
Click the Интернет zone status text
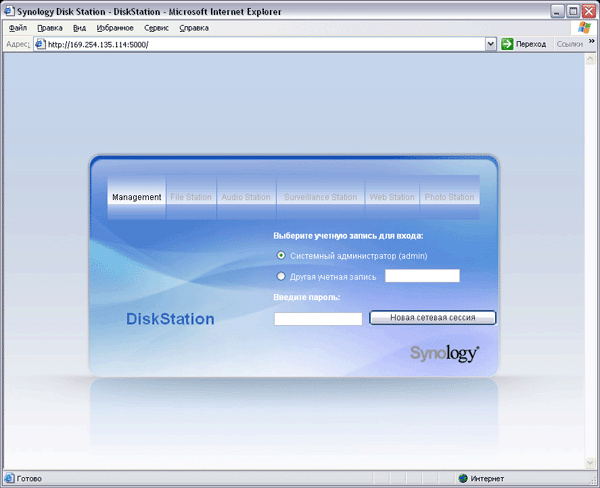point(487,478)
